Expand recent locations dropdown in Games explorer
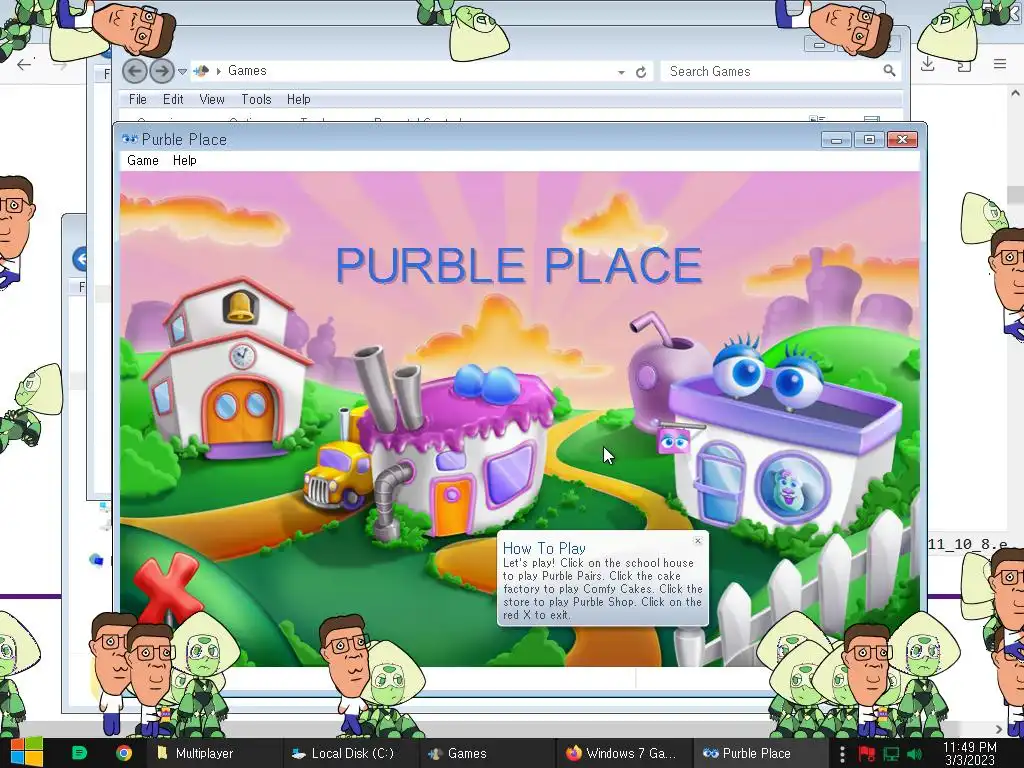1024x768 pixels. 182,71
